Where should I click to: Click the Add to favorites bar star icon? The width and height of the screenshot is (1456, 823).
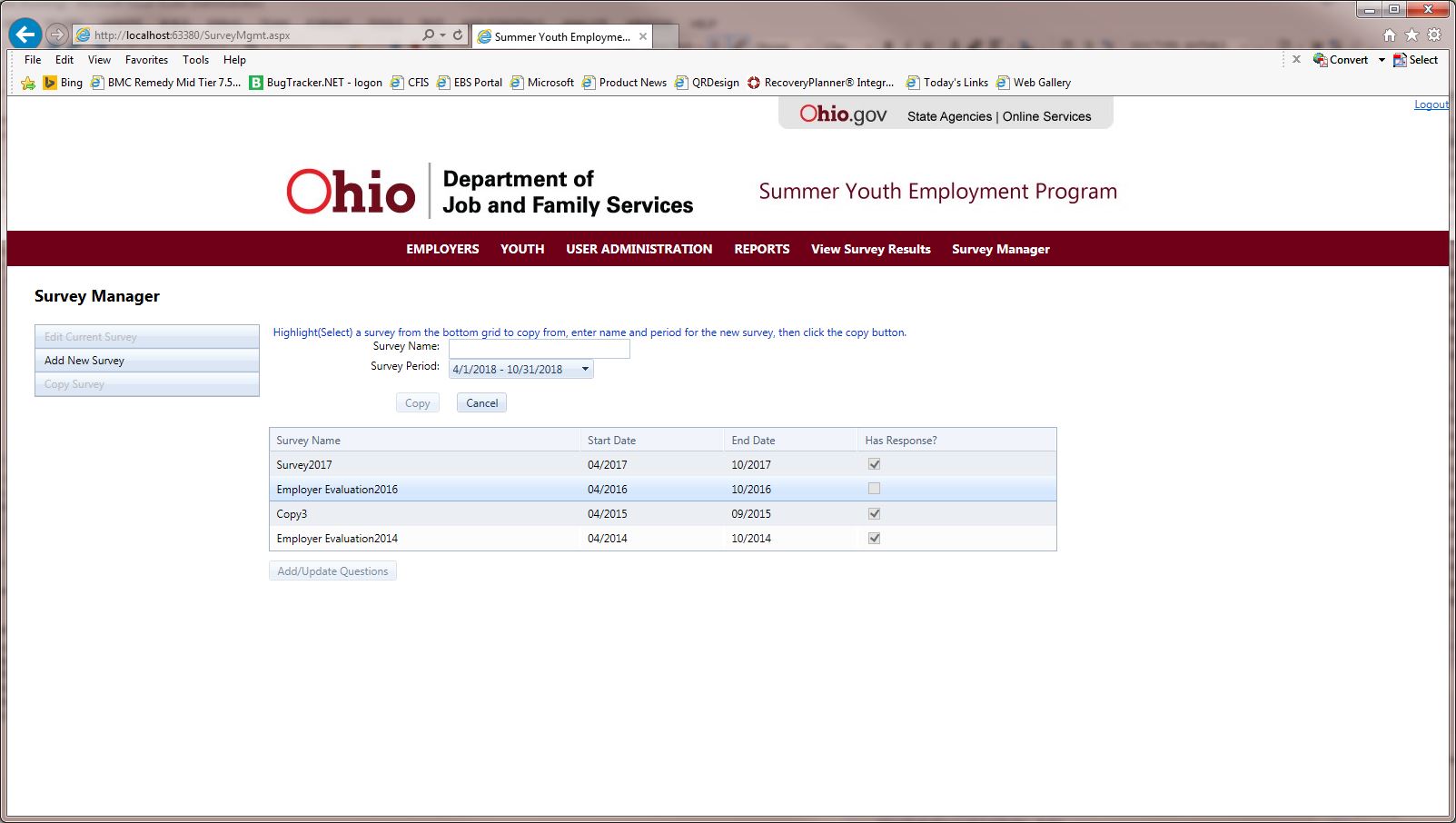click(x=28, y=83)
